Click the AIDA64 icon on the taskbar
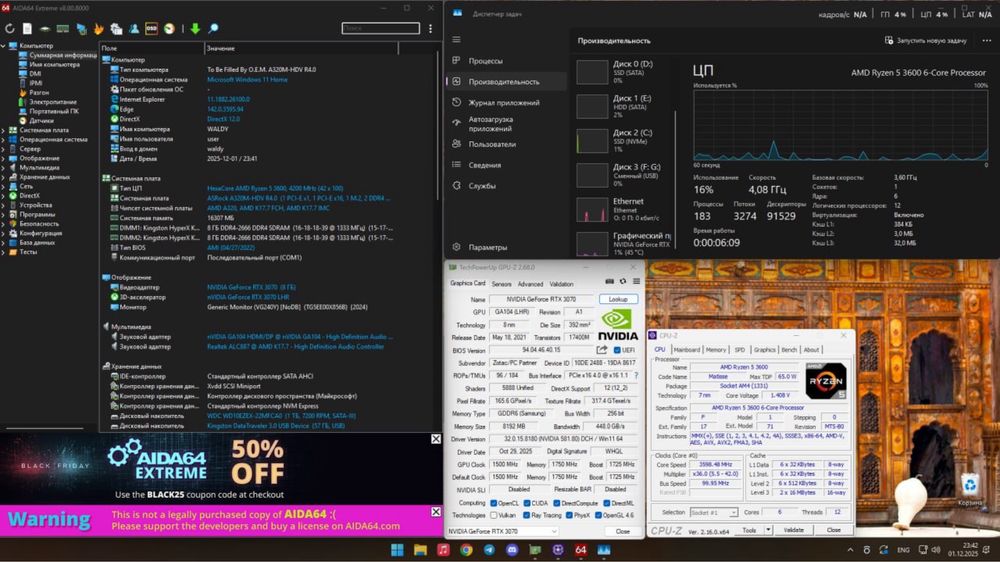The image size is (1000, 562). click(x=580, y=549)
